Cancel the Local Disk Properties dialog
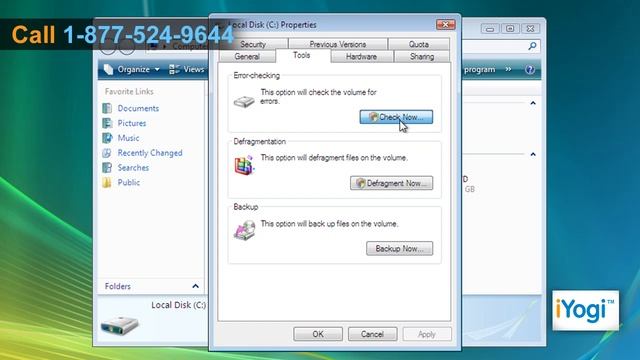The height and width of the screenshot is (360, 640). point(372,334)
